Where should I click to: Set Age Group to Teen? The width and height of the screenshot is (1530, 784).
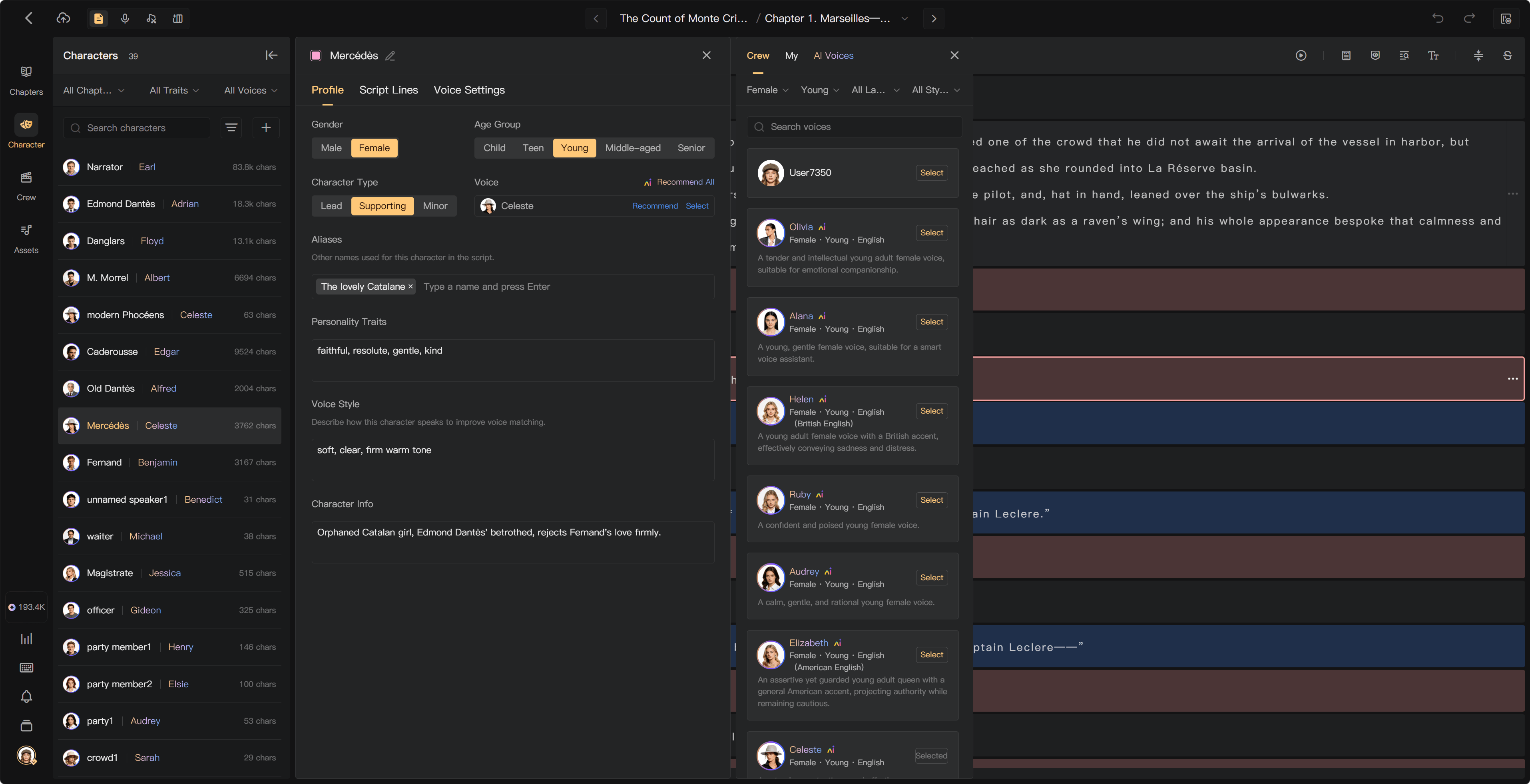[533, 148]
